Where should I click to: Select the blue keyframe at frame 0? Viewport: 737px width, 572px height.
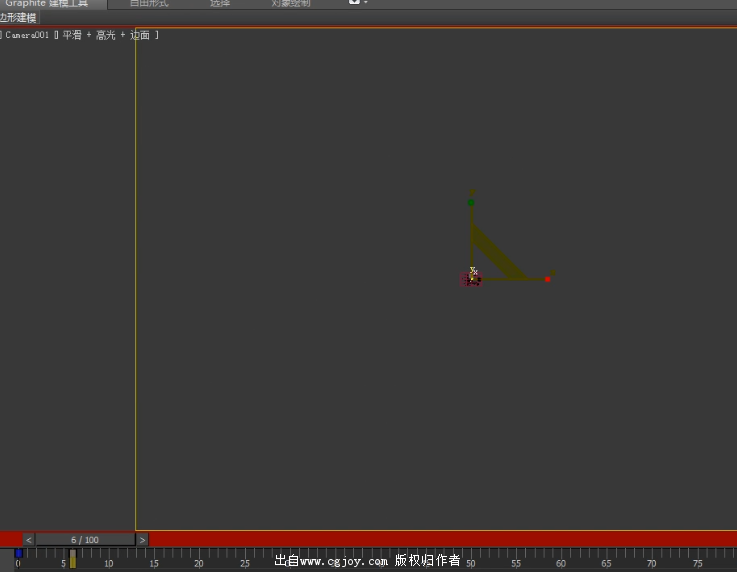pyautogui.click(x=18, y=553)
